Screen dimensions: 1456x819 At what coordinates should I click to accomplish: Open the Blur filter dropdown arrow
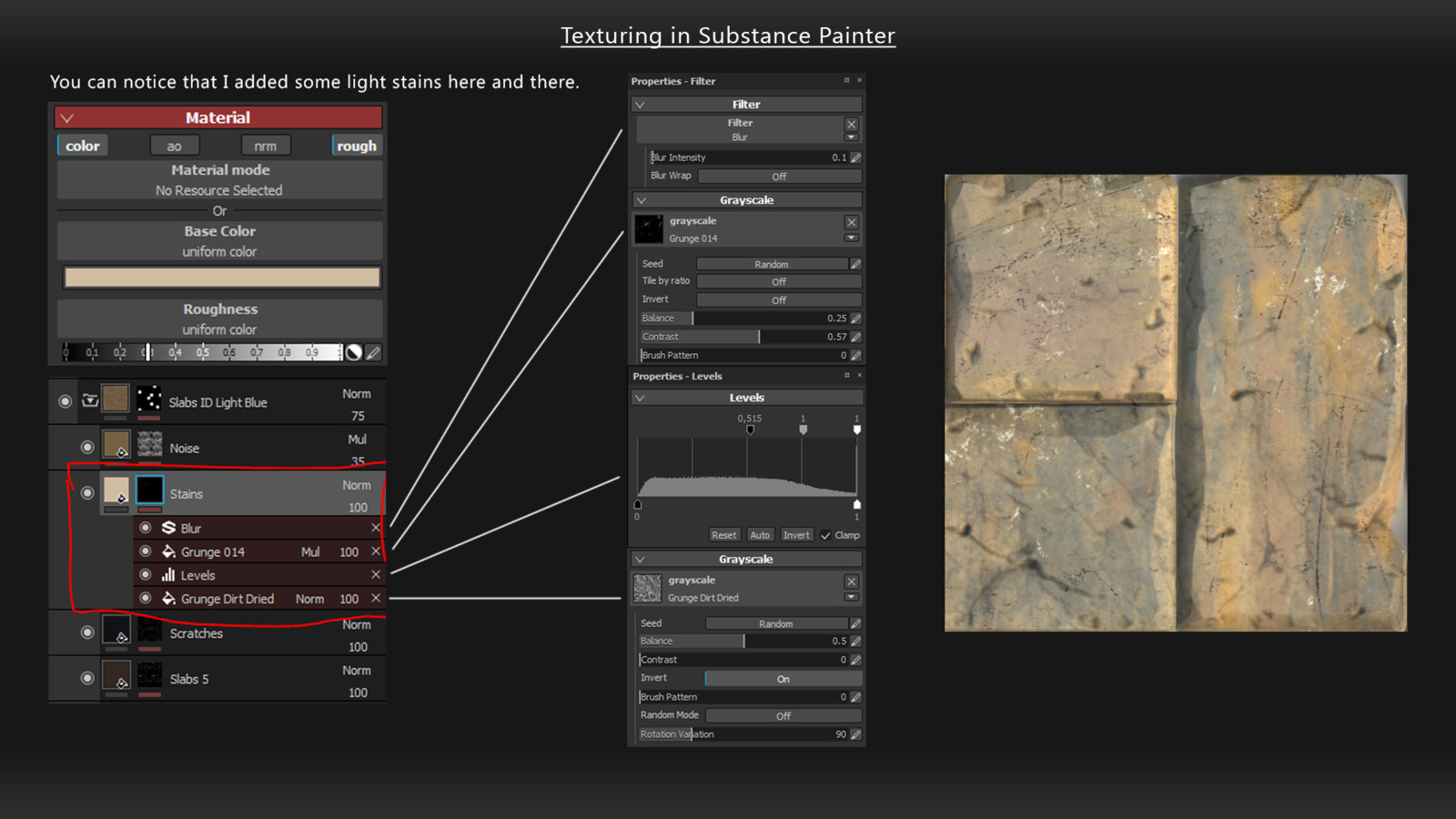[852, 137]
